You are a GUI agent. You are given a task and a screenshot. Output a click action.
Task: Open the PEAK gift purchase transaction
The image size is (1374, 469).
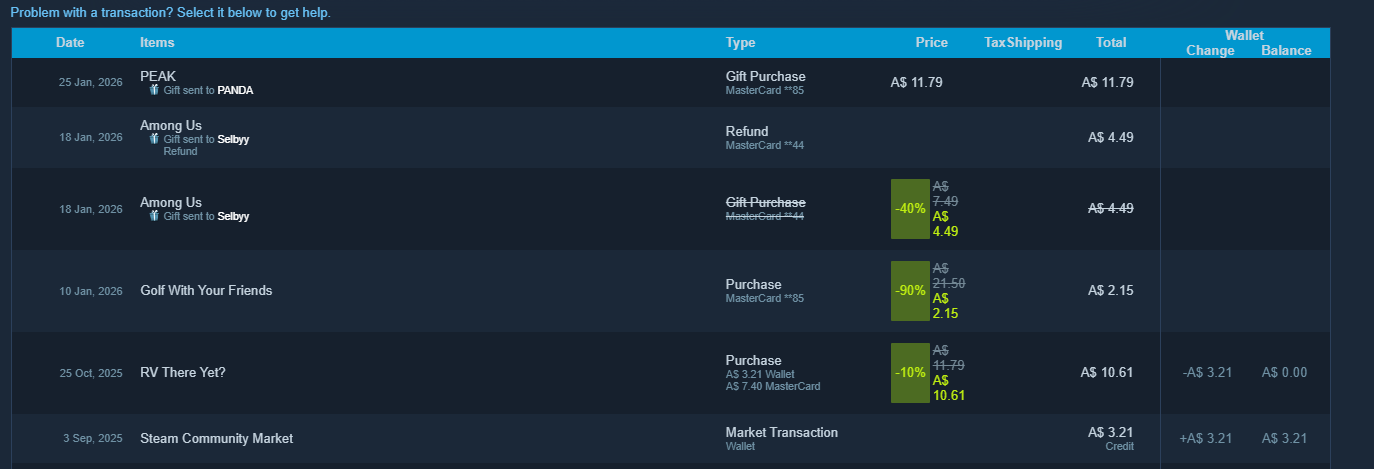coord(671,83)
